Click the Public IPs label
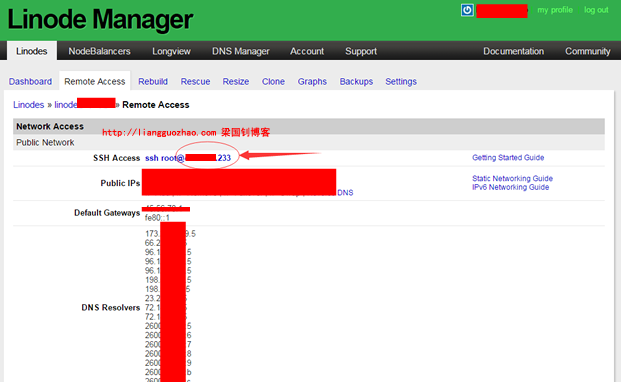Viewport: 621px width, 382px height. pos(120,183)
